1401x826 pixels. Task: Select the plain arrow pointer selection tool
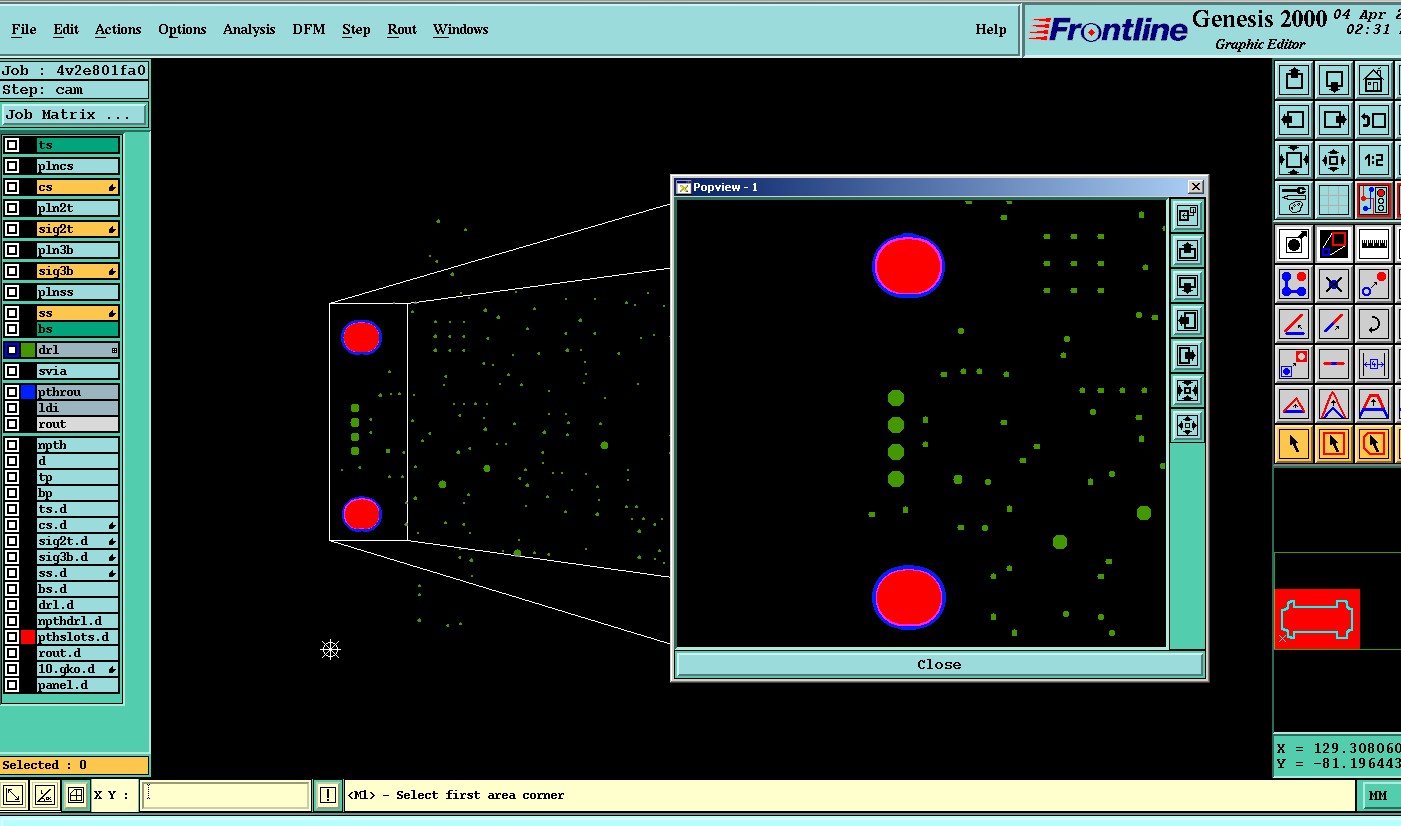click(x=1294, y=444)
